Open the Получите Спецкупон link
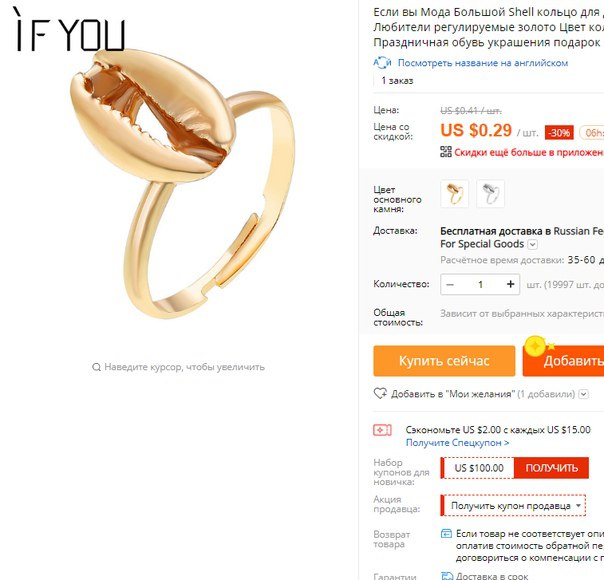Image resolution: width=604 pixels, height=580 pixels. pos(457,443)
